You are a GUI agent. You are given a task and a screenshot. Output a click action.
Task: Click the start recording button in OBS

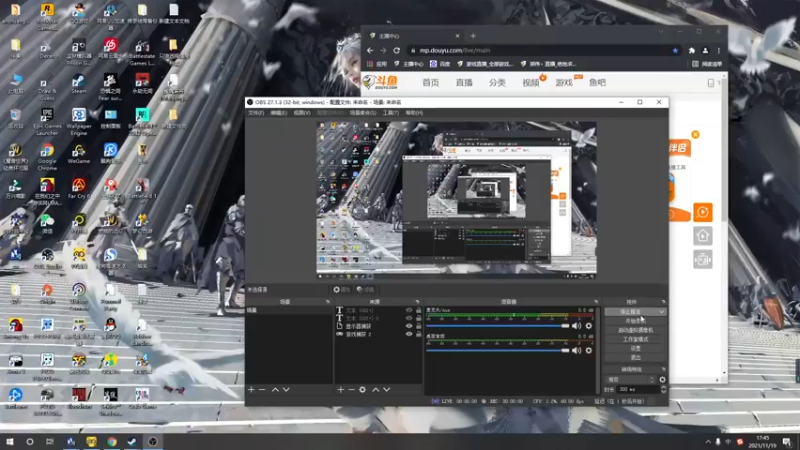635,321
